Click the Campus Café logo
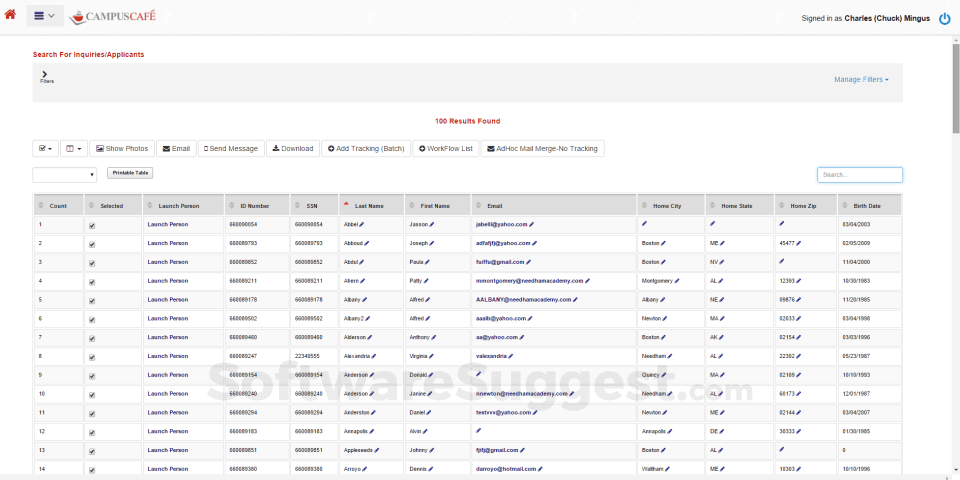The image size is (960, 480). pyautogui.click(x=112, y=16)
